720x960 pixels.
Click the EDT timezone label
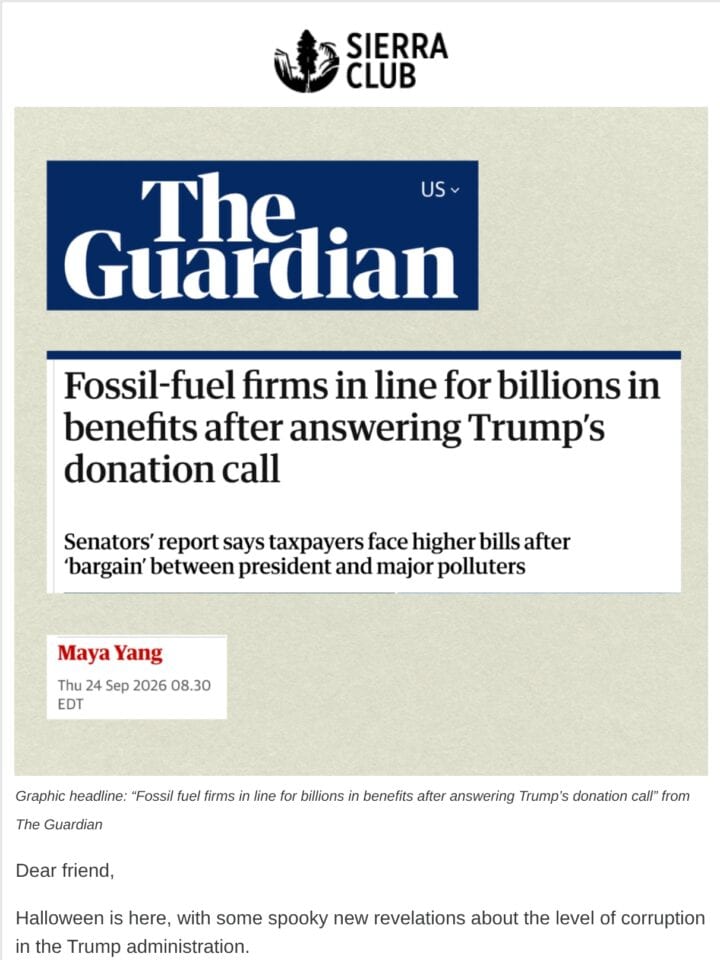[x=70, y=704]
